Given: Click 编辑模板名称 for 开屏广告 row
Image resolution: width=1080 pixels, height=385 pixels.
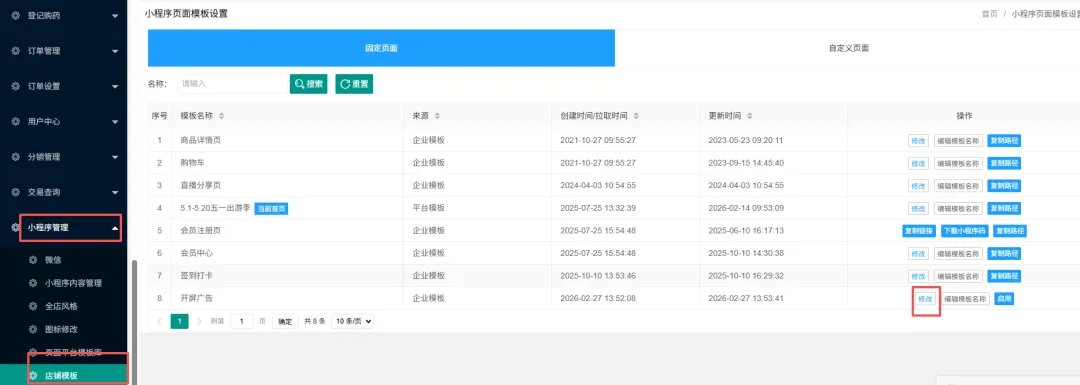Looking at the screenshot, I should 965,299.
